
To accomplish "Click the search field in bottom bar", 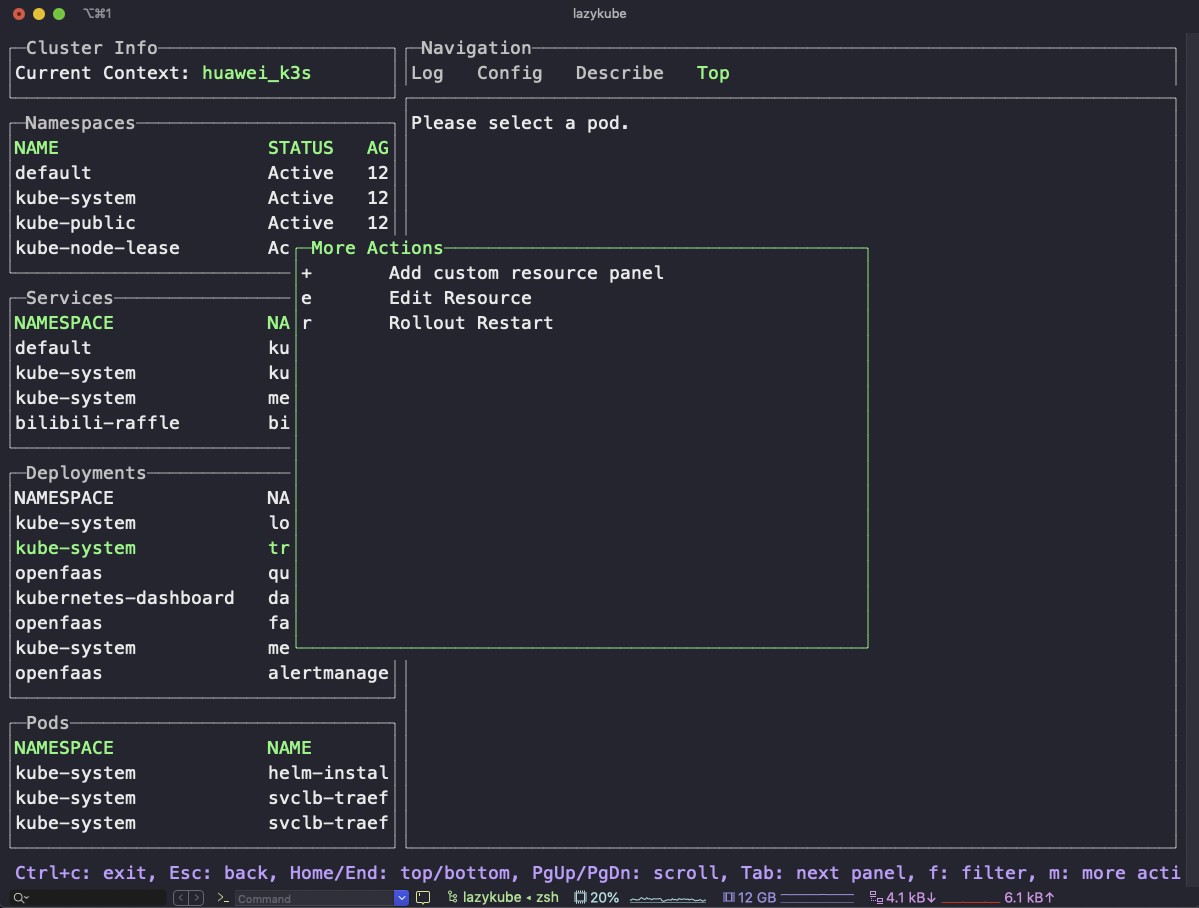I will (x=89, y=898).
